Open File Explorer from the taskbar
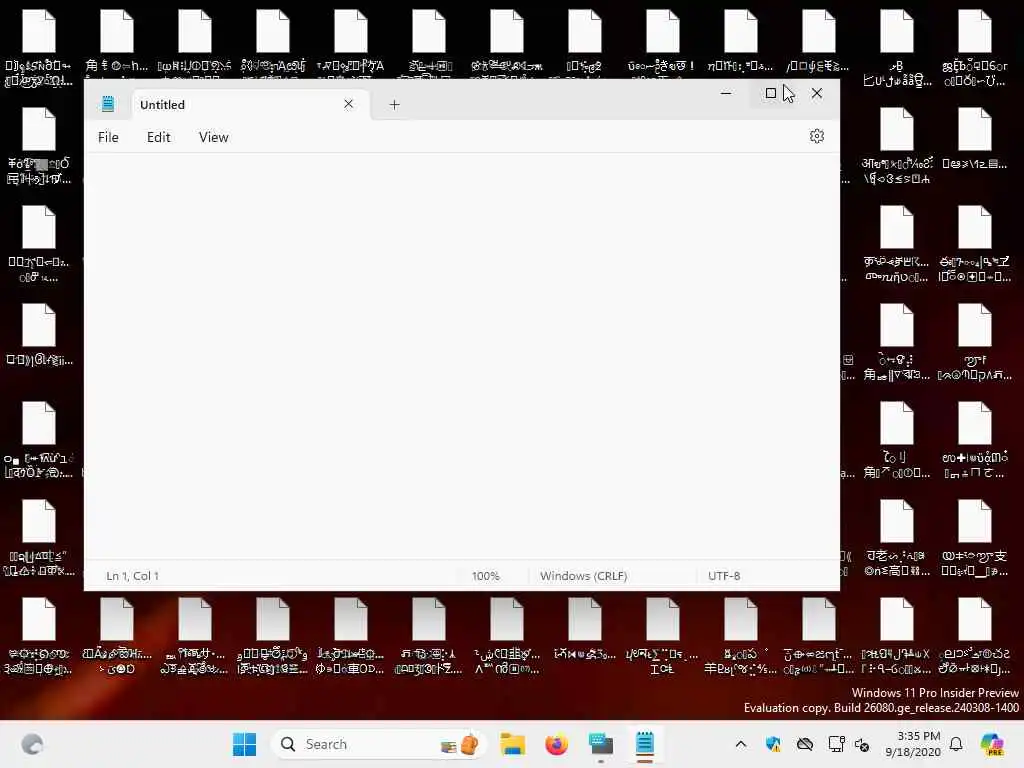The height and width of the screenshot is (768, 1024). 513,744
